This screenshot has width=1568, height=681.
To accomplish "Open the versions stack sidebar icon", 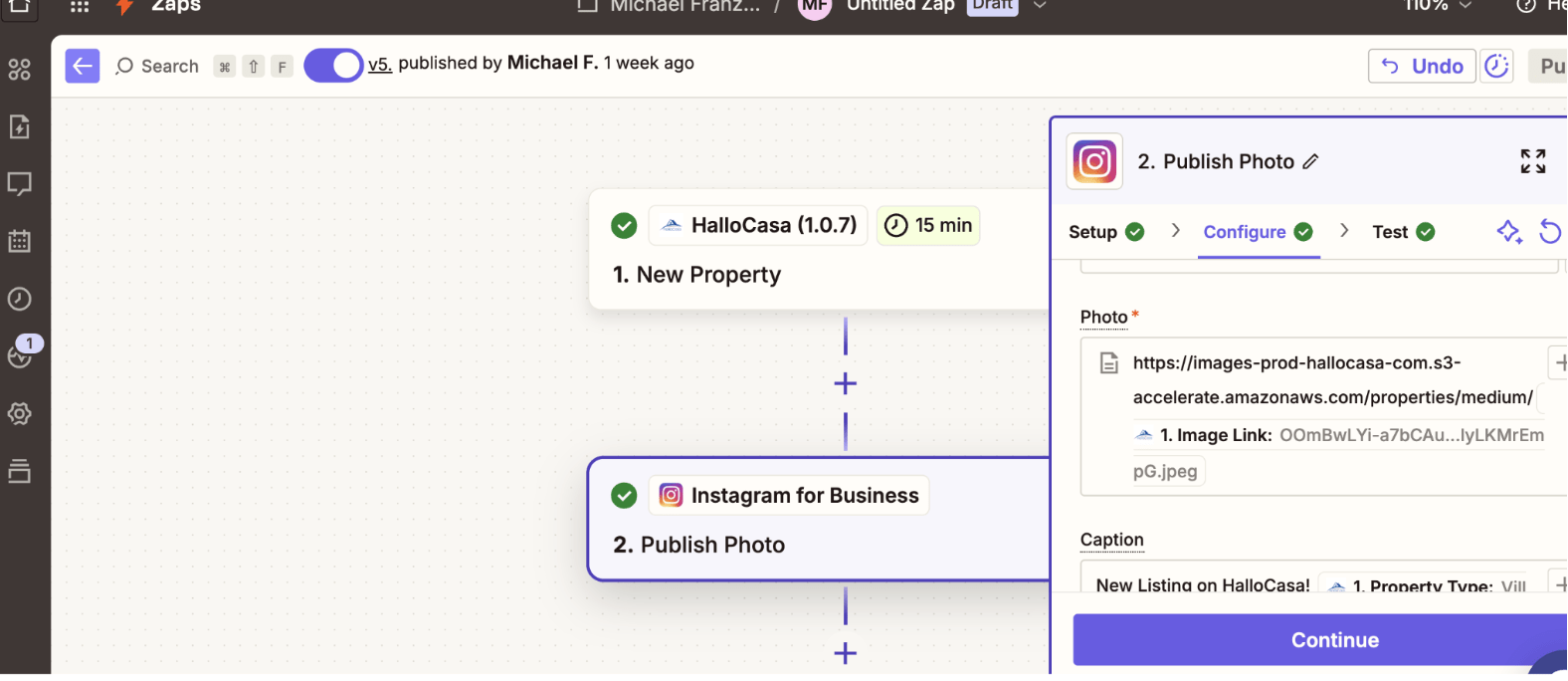I will coord(19,471).
